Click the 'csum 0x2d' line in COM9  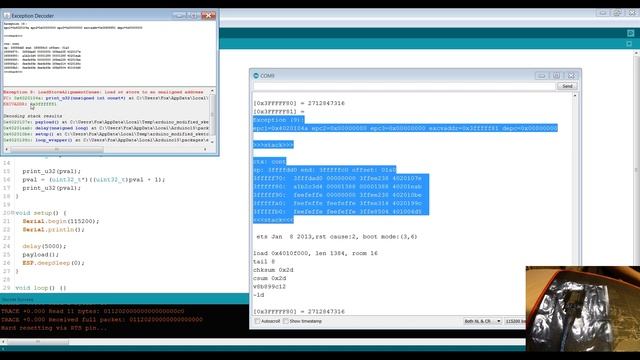[x=269, y=278]
